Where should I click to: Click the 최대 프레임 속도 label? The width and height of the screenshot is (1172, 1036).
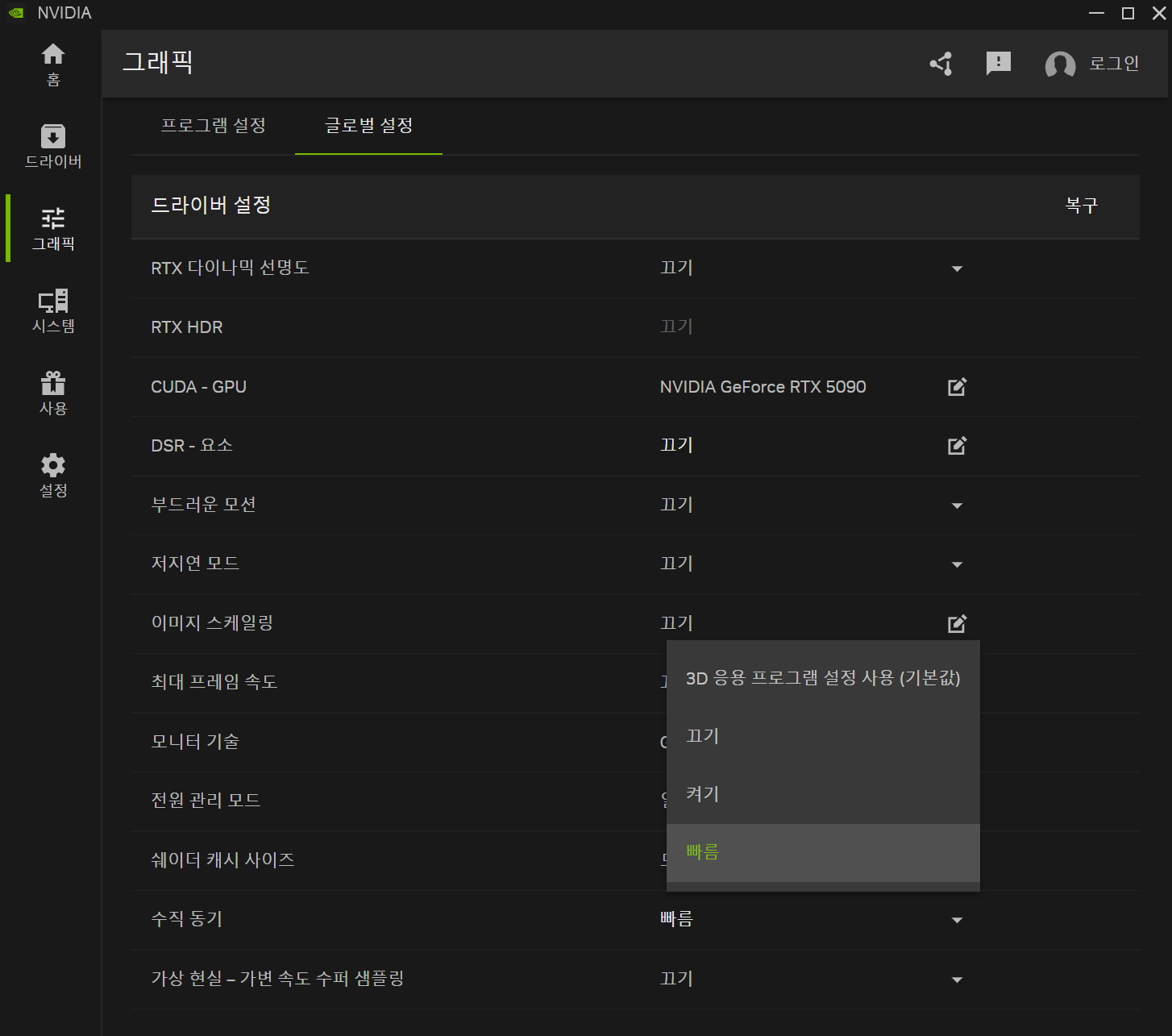click(214, 682)
